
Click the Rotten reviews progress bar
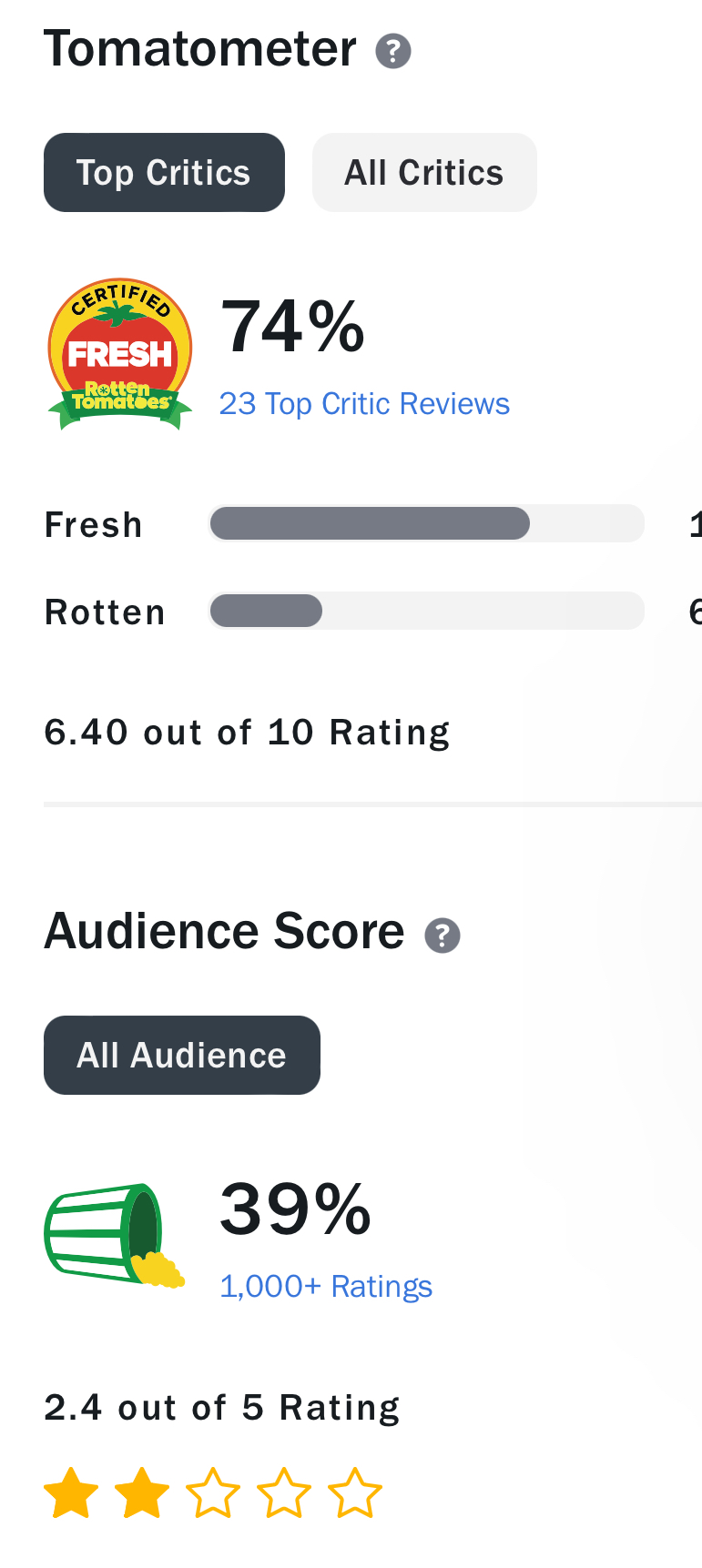[426, 611]
